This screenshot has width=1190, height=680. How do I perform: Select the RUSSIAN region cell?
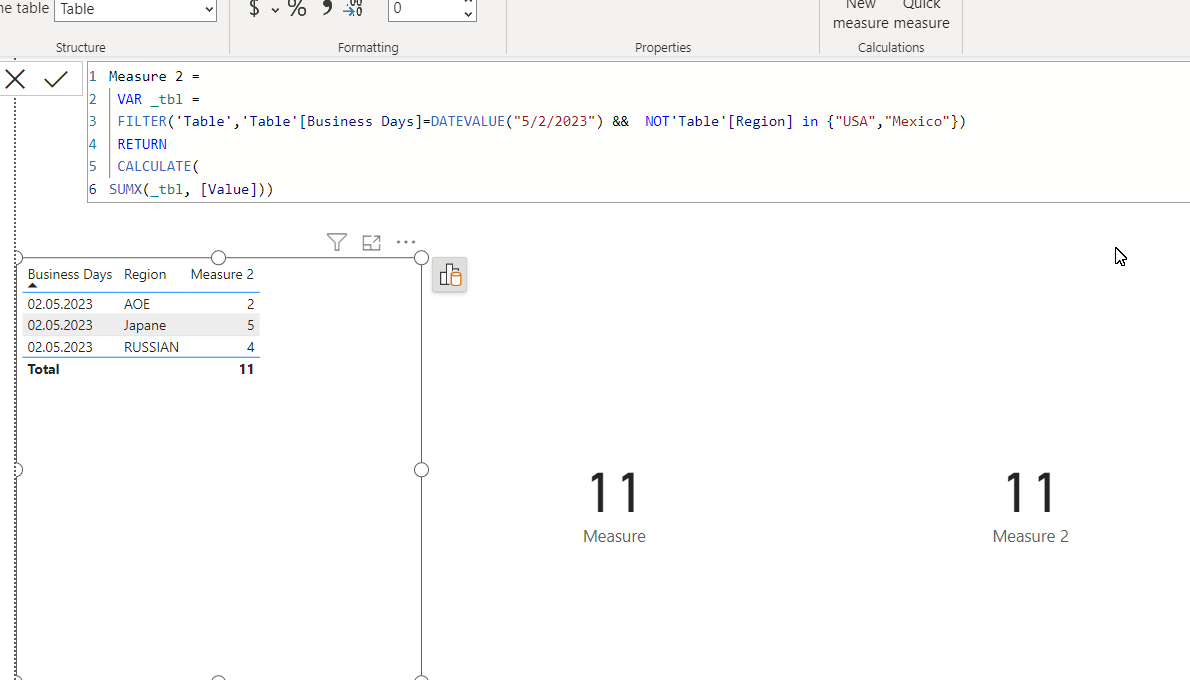152,347
